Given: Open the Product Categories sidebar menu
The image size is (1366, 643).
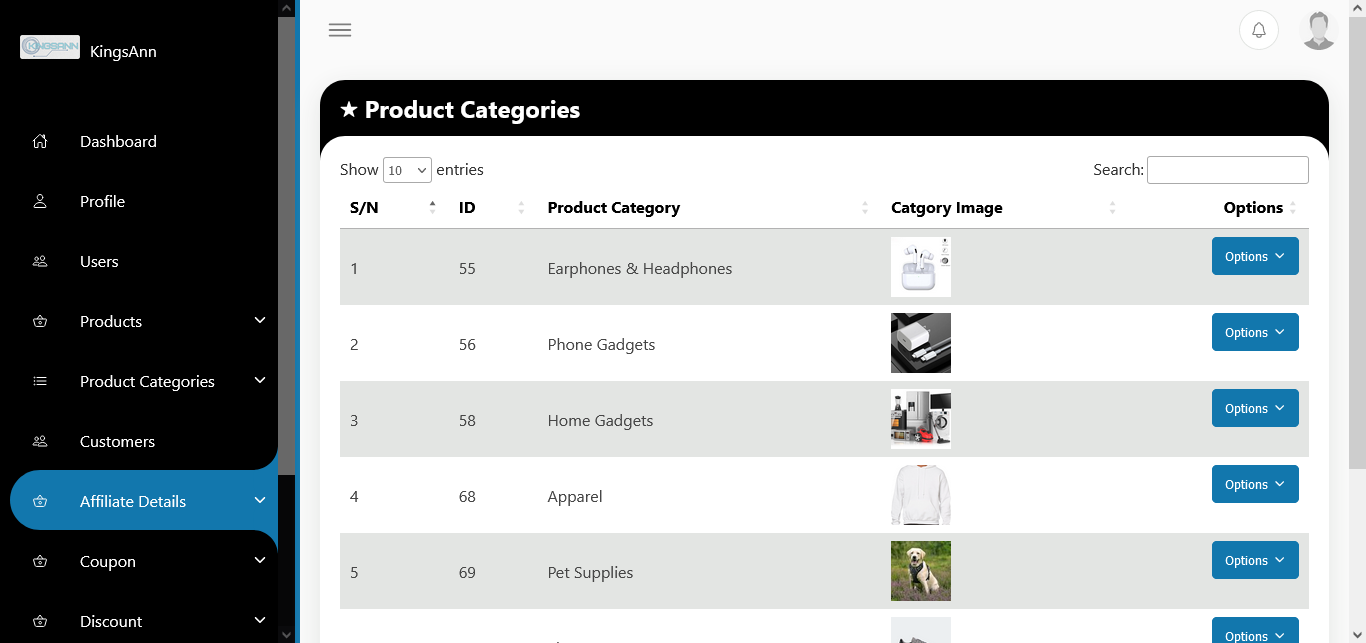Looking at the screenshot, I should 147,381.
